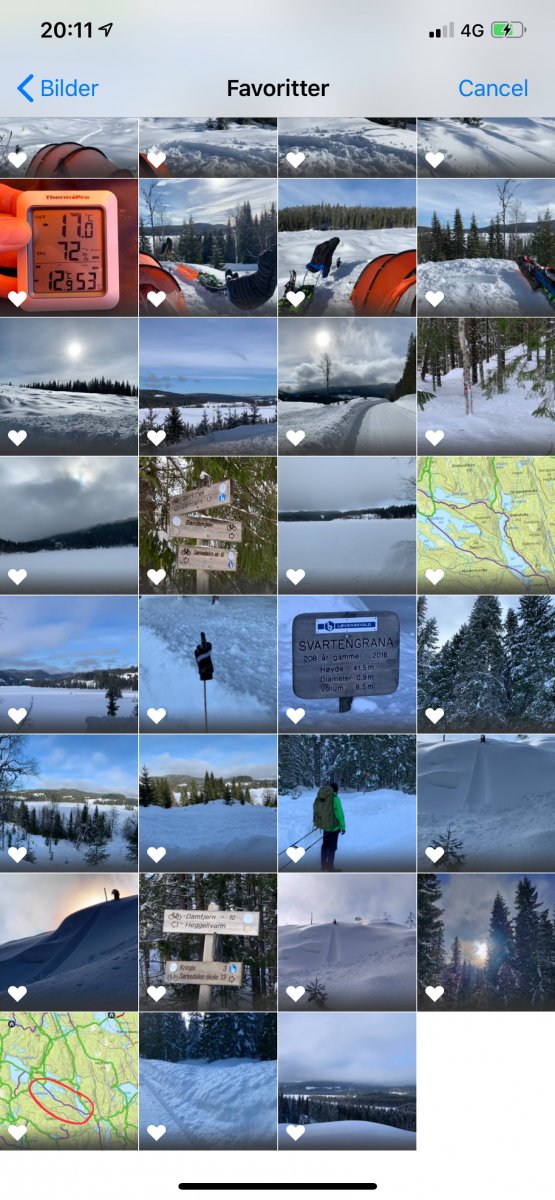Viewport: 555px width, 1200px height.
Task: Tap heart icon on ThermoPro thermometer photo
Action: point(17,298)
